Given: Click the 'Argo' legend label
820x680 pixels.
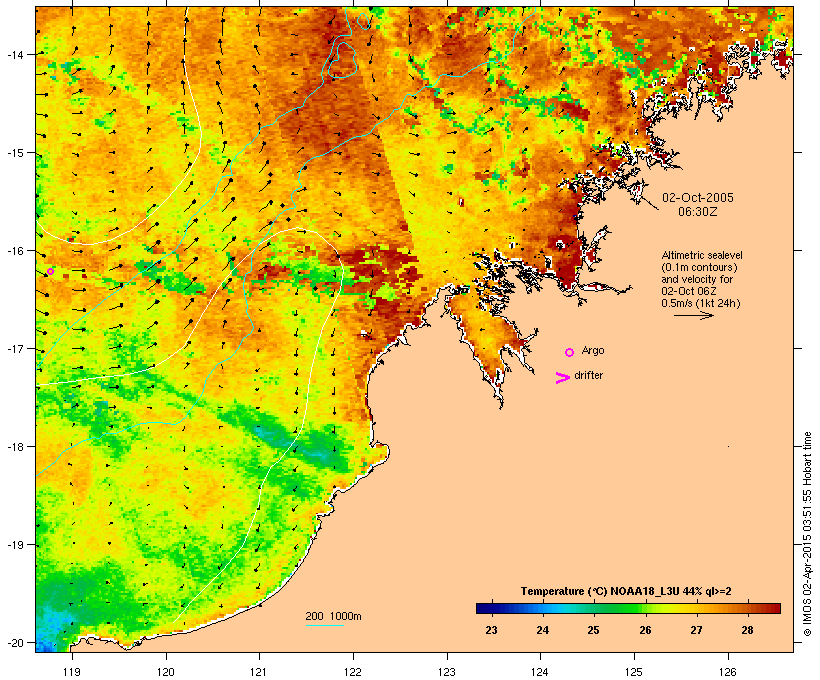Looking at the screenshot, I should point(593,350).
